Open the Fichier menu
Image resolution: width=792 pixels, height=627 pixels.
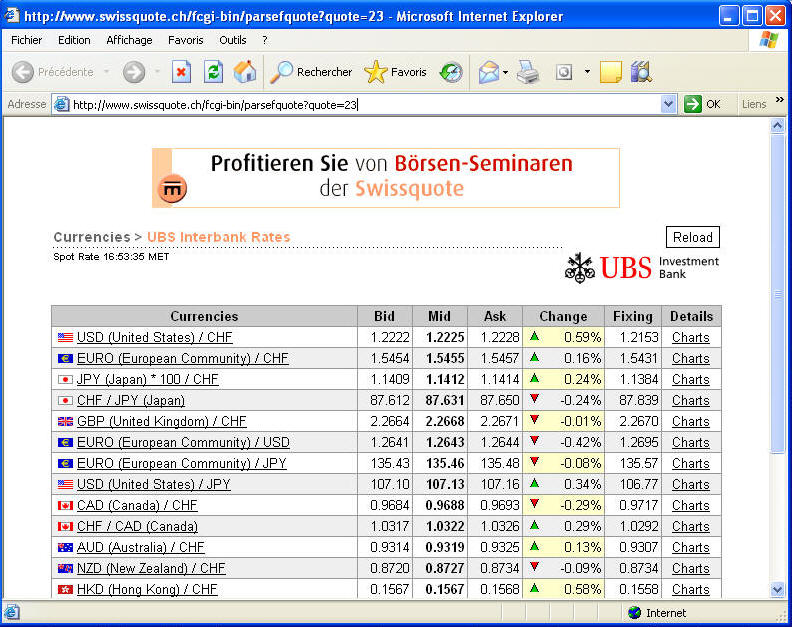27,40
